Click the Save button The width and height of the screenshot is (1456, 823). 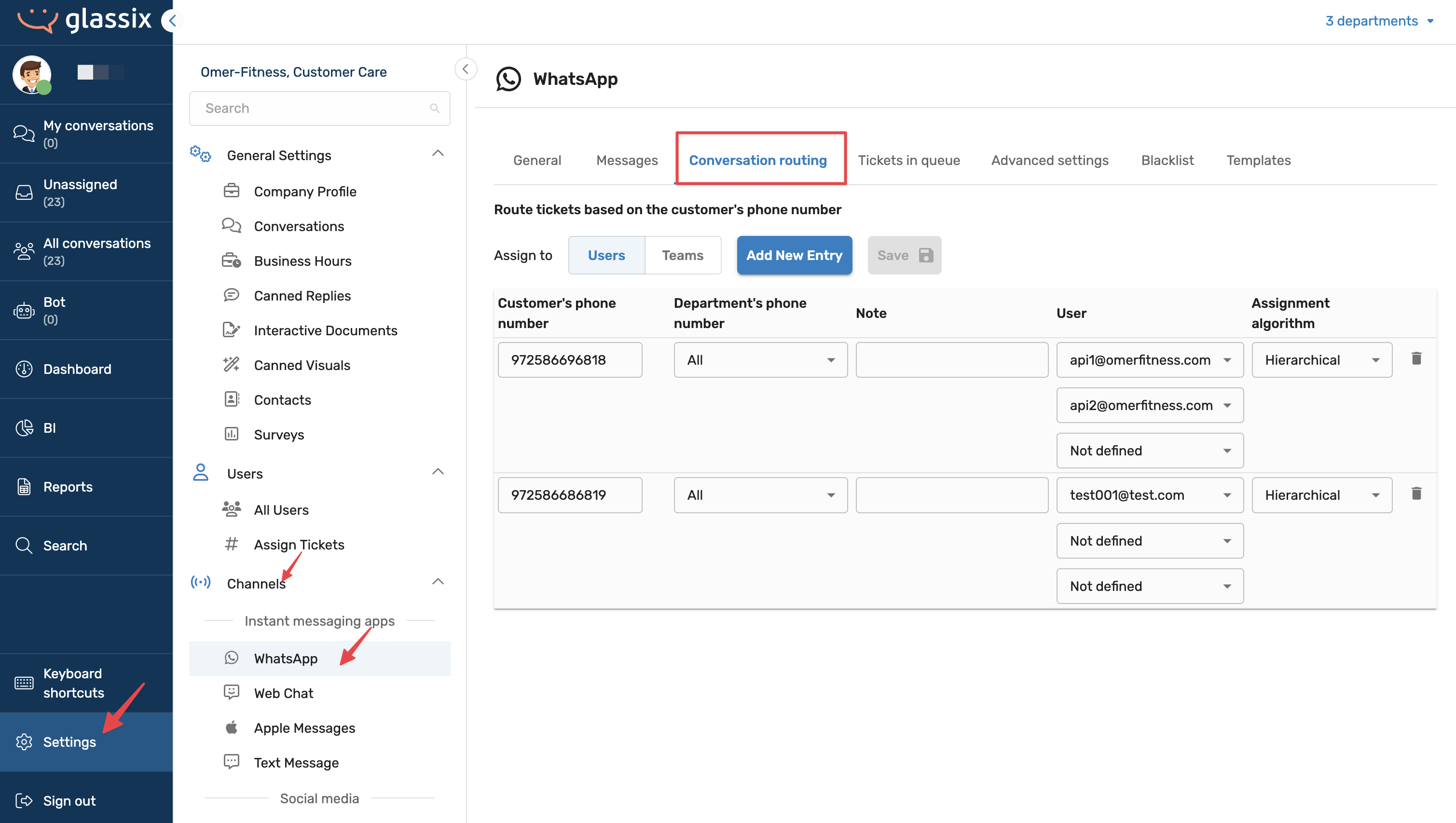[904, 255]
